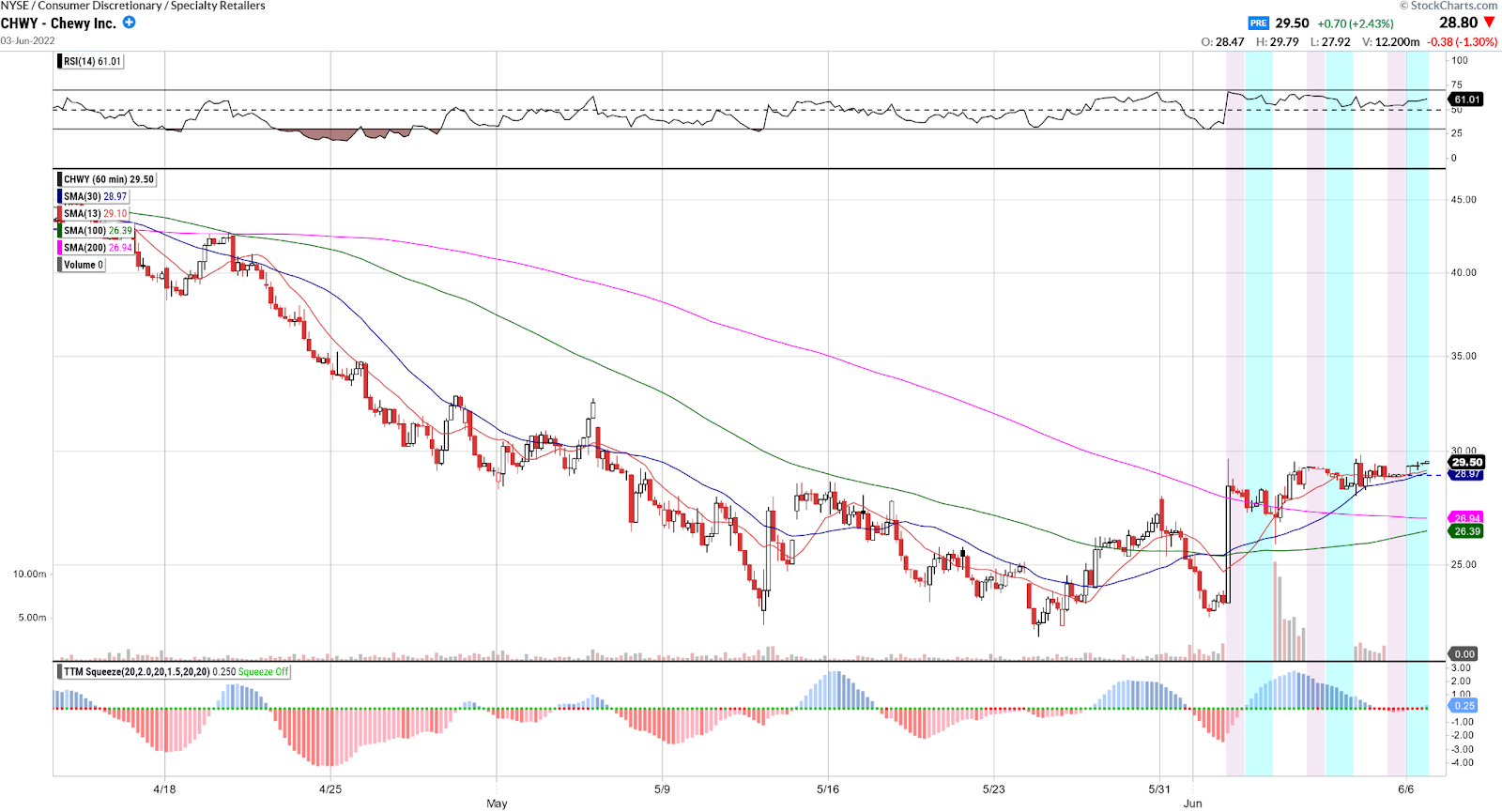Click the V: 12.200m volume value
This screenshot has height=812, width=1502.
(x=1390, y=42)
